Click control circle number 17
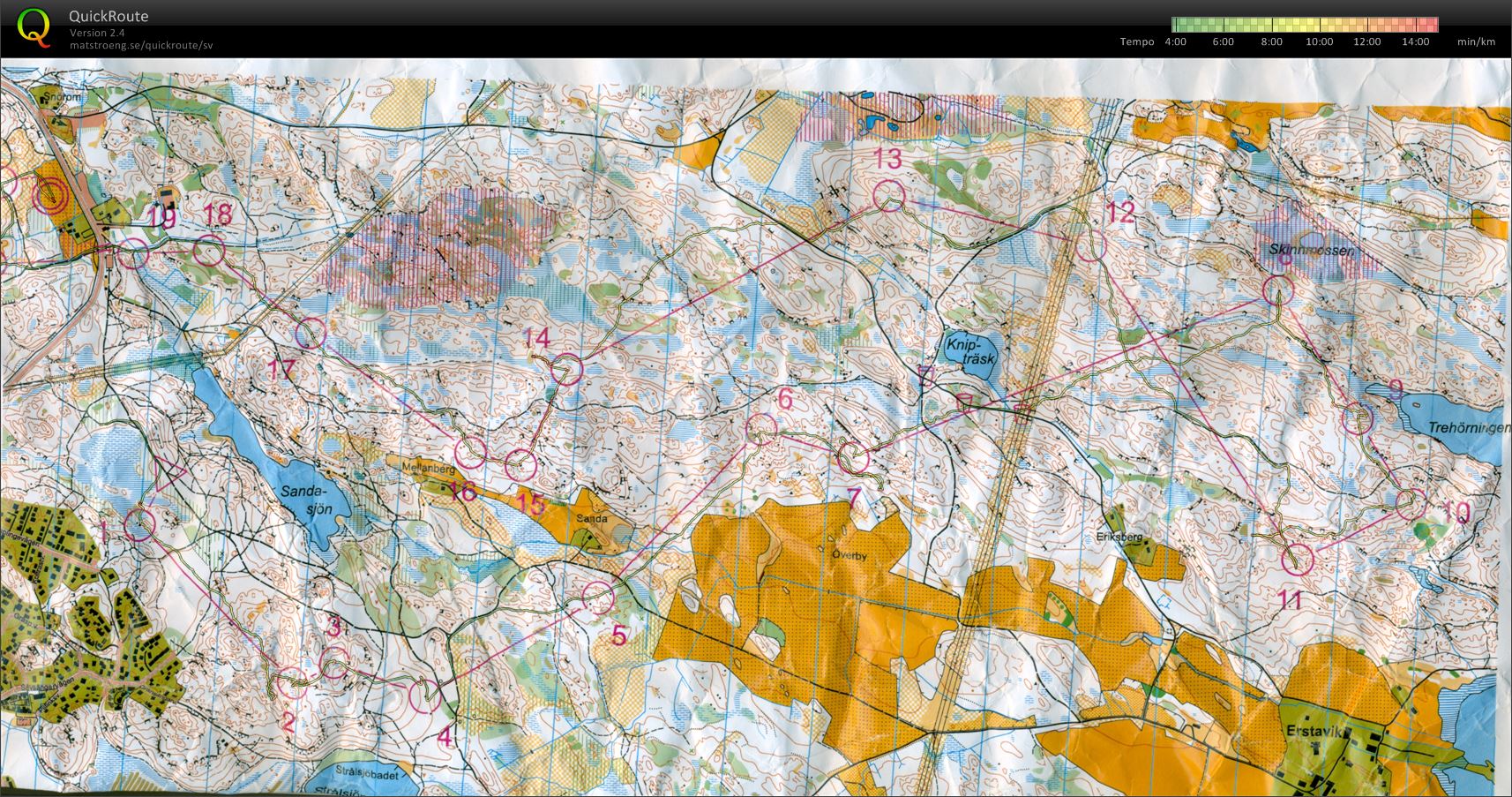 (x=311, y=334)
